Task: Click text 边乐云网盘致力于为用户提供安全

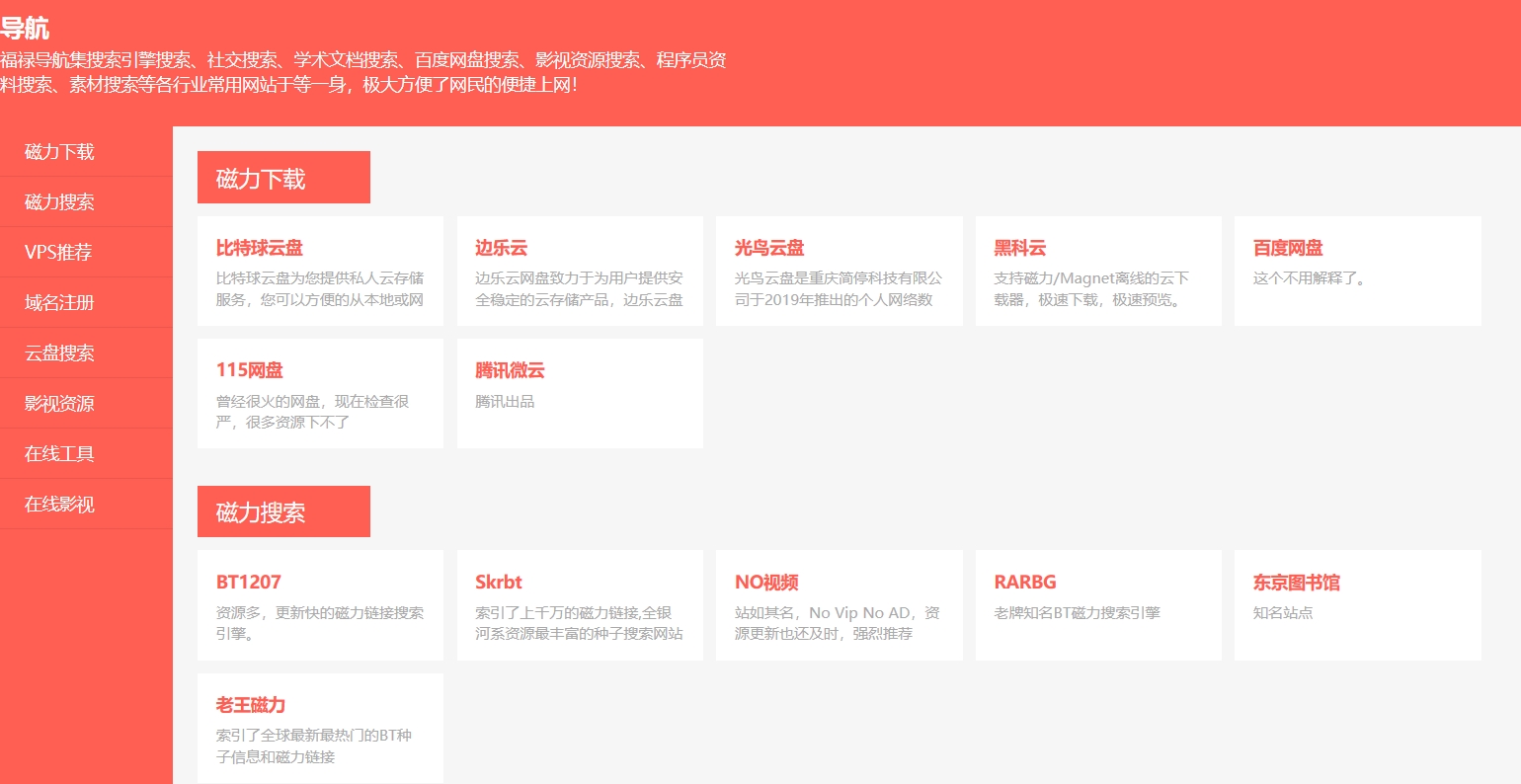Action: (x=579, y=288)
